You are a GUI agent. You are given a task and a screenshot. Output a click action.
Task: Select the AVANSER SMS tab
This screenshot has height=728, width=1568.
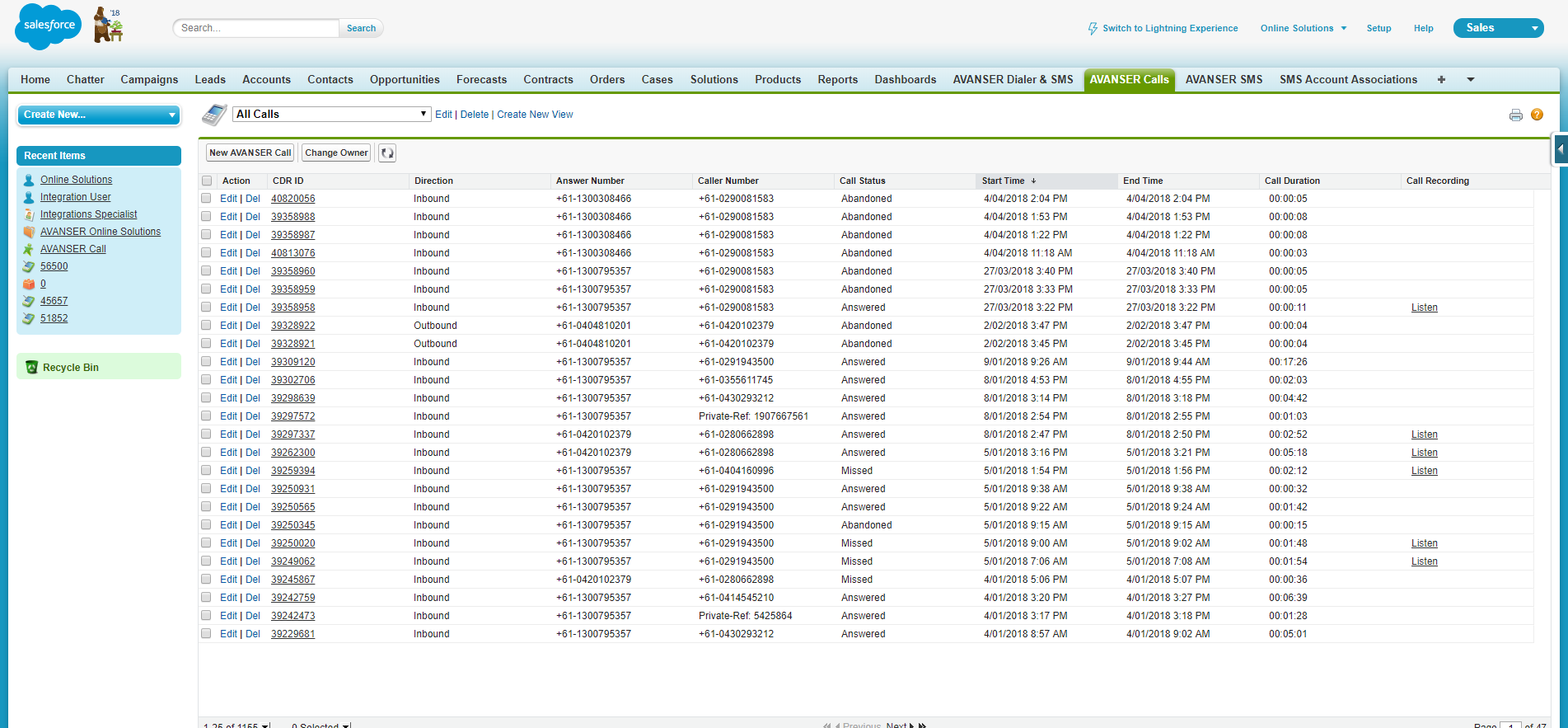tap(1224, 79)
